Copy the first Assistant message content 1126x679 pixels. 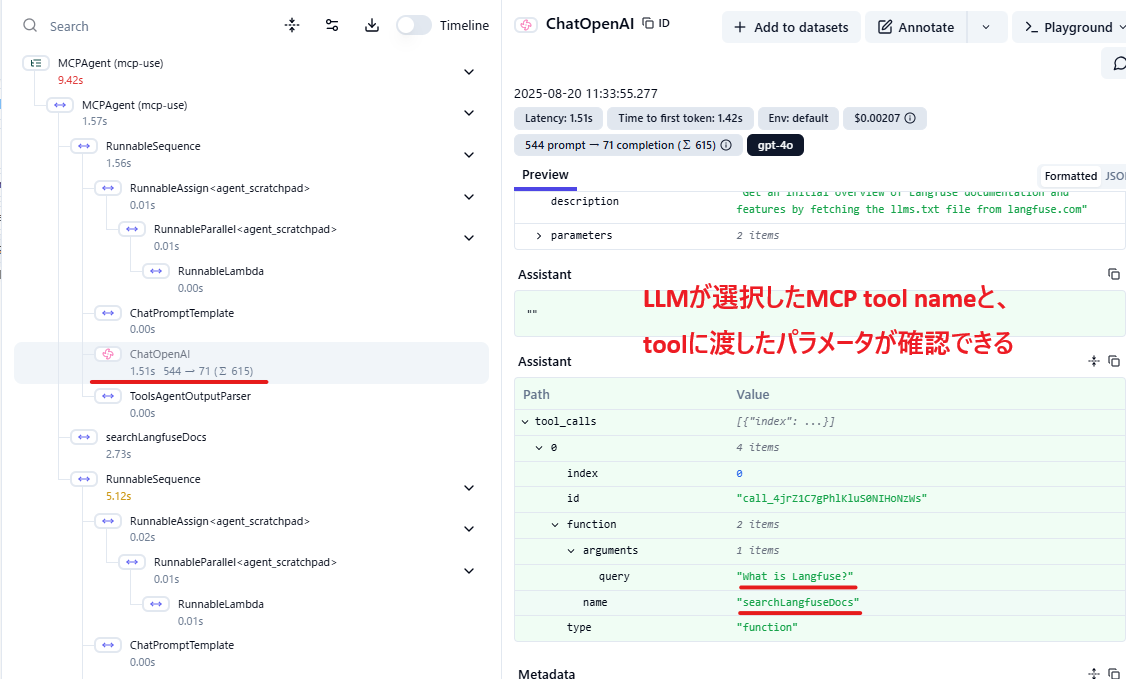[x=1114, y=274]
